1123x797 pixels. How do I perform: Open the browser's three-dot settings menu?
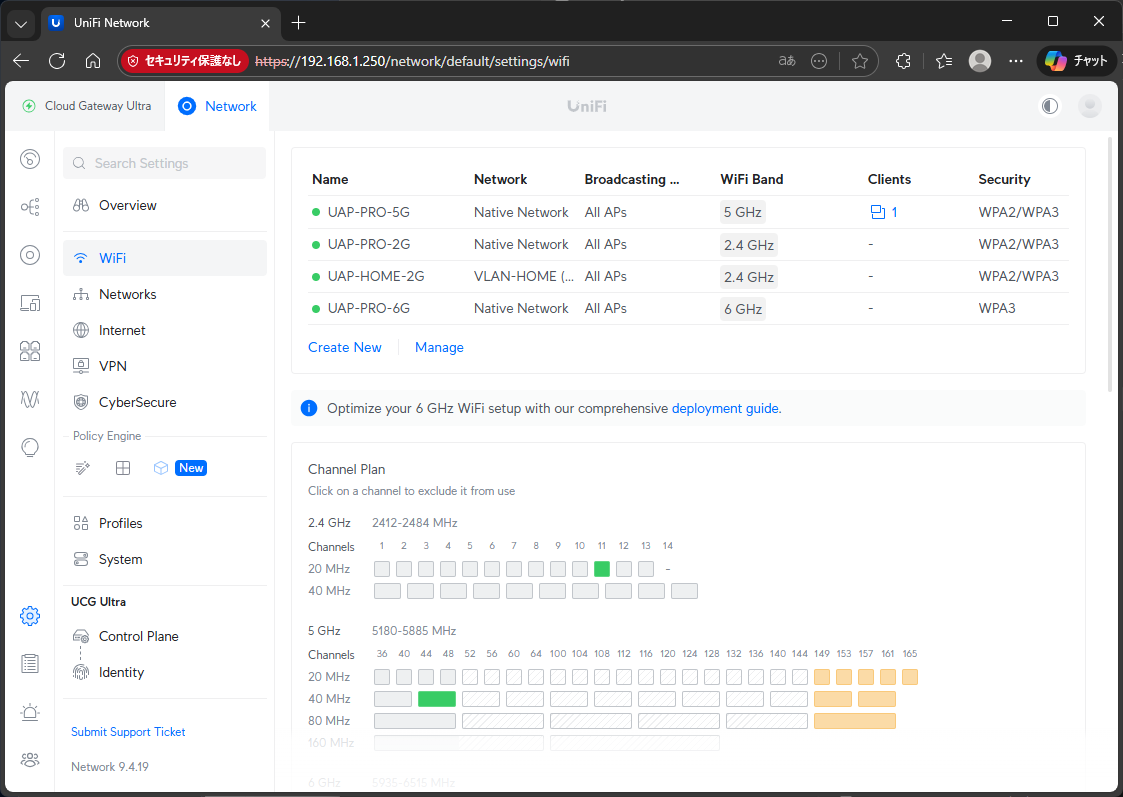1016,61
